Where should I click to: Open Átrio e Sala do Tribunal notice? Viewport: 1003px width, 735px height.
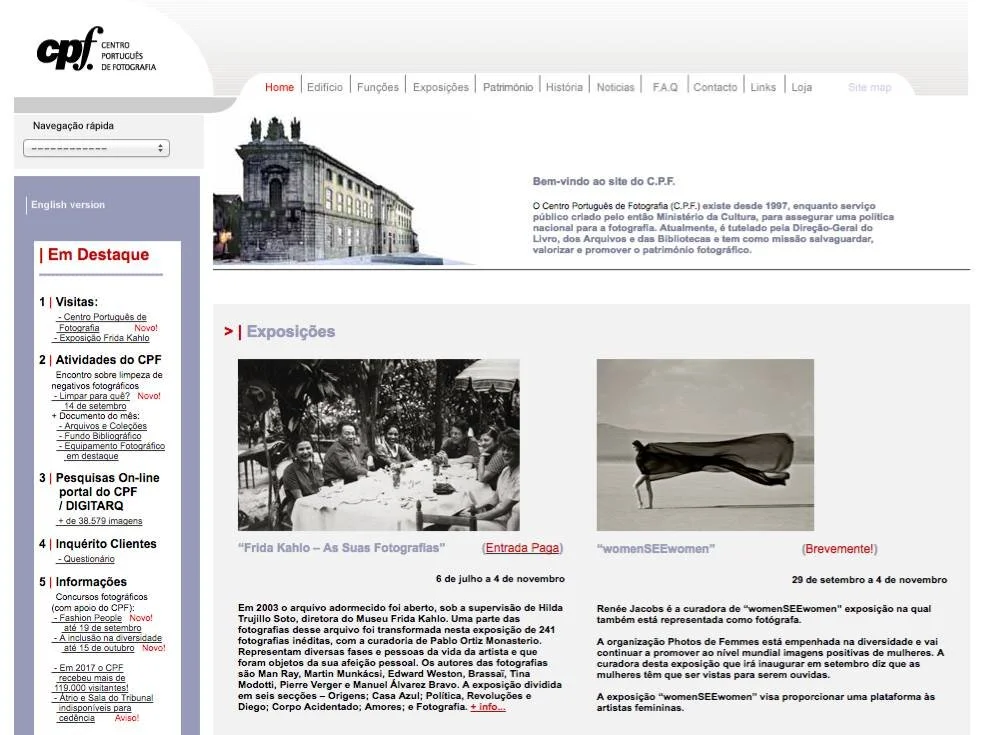point(103,708)
